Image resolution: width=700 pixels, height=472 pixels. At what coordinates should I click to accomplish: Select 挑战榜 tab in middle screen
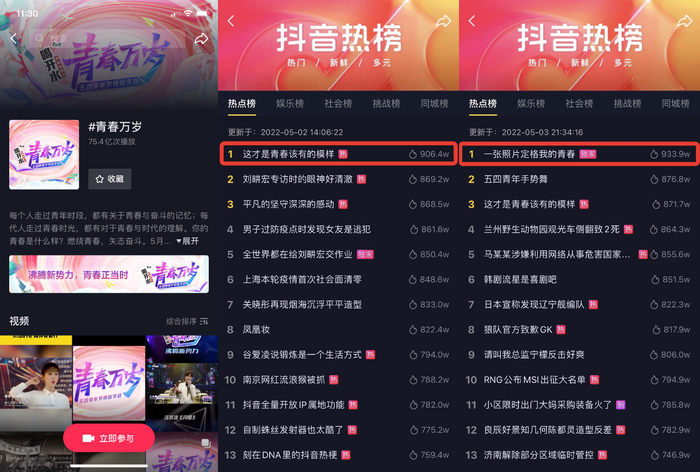[x=386, y=104]
